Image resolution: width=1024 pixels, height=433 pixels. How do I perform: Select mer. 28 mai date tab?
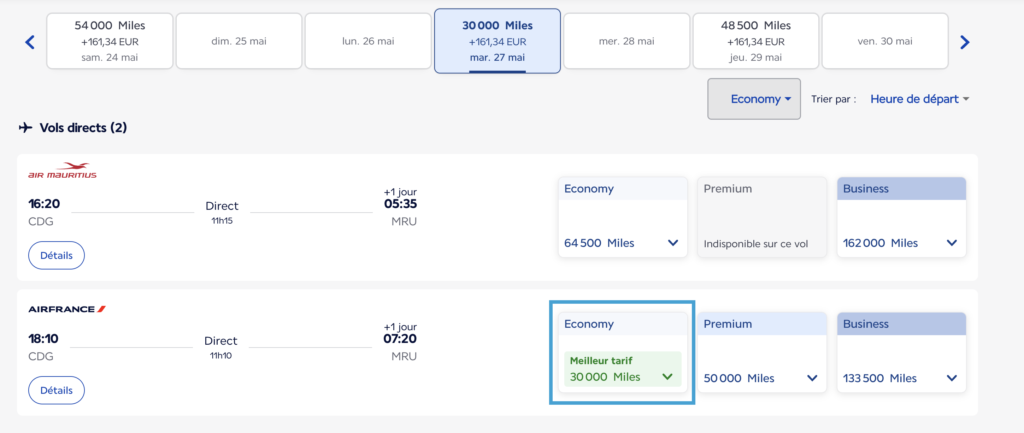(x=626, y=41)
